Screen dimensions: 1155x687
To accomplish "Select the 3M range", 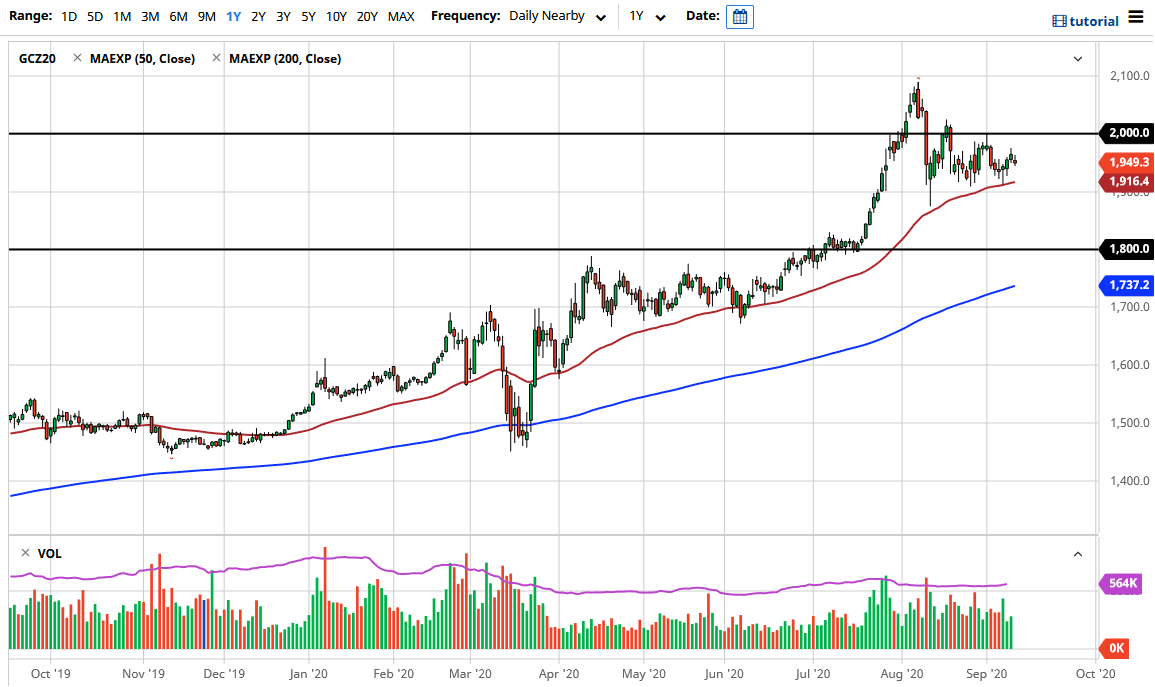I will (150, 16).
